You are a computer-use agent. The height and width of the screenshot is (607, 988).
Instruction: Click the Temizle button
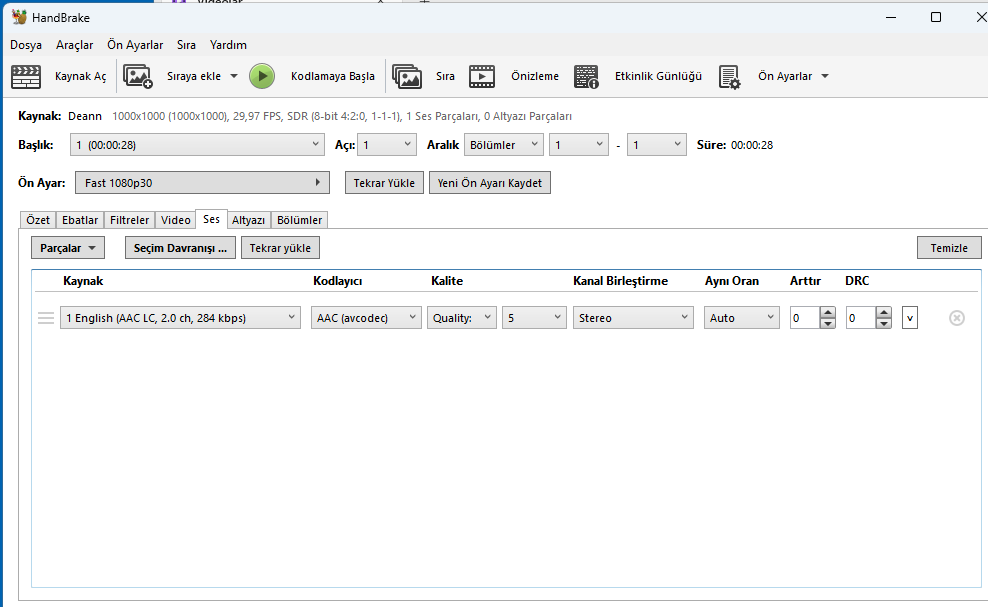tap(949, 248)
